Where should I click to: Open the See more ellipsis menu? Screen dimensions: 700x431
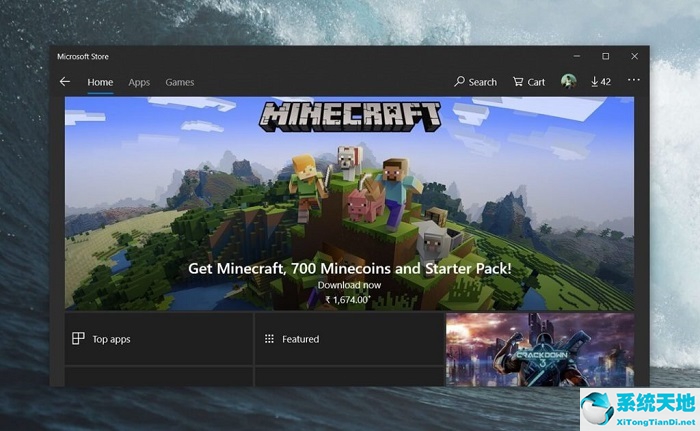tap(633, 80)
